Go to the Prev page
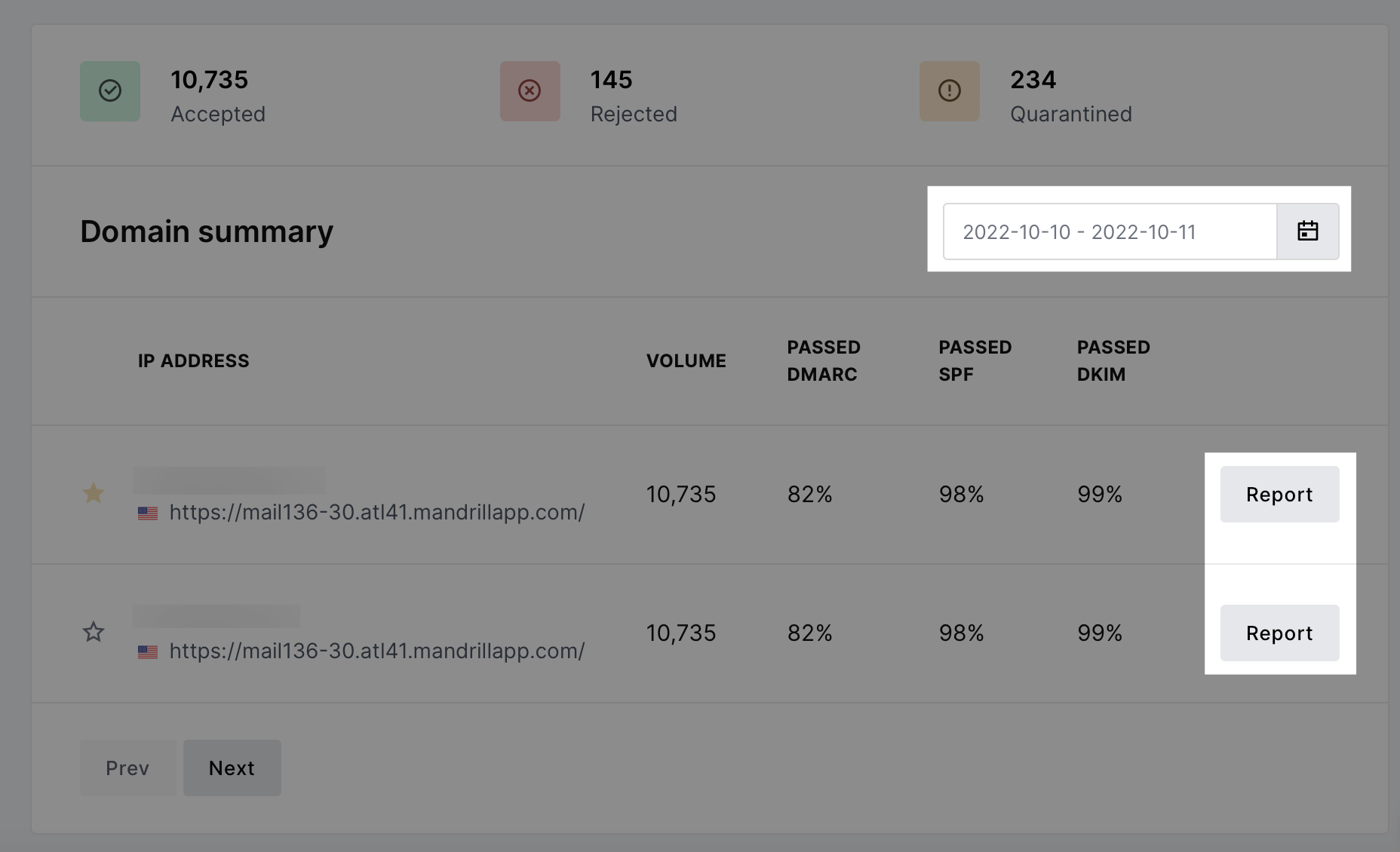The width and height of the screenshot is (1400, 852). click(x=127, y=768)
